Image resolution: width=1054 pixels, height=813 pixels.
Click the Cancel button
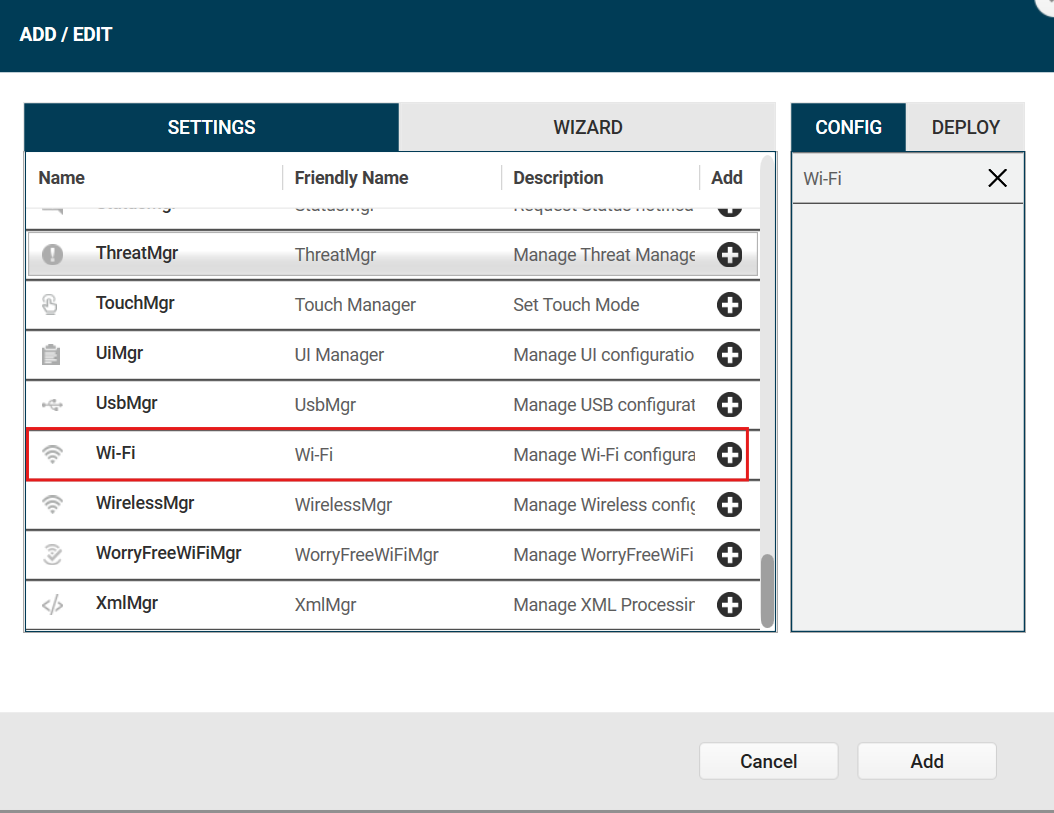[768, 761]
